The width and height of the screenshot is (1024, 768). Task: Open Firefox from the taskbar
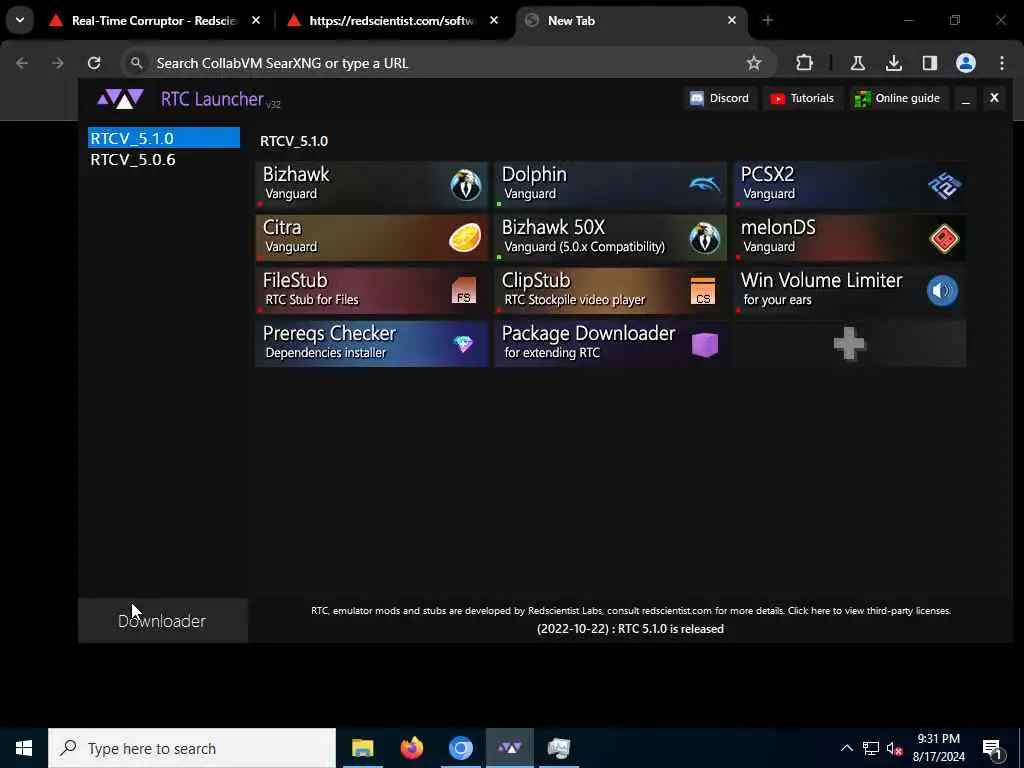pos(411,748)
